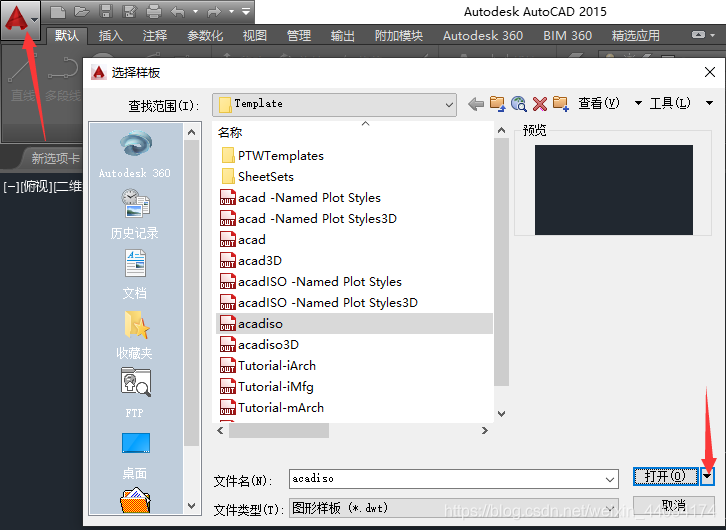The width and height of the screenshot is (726, 530).
Task: Select the acad3D template file
Action: [x=250, y=261]
